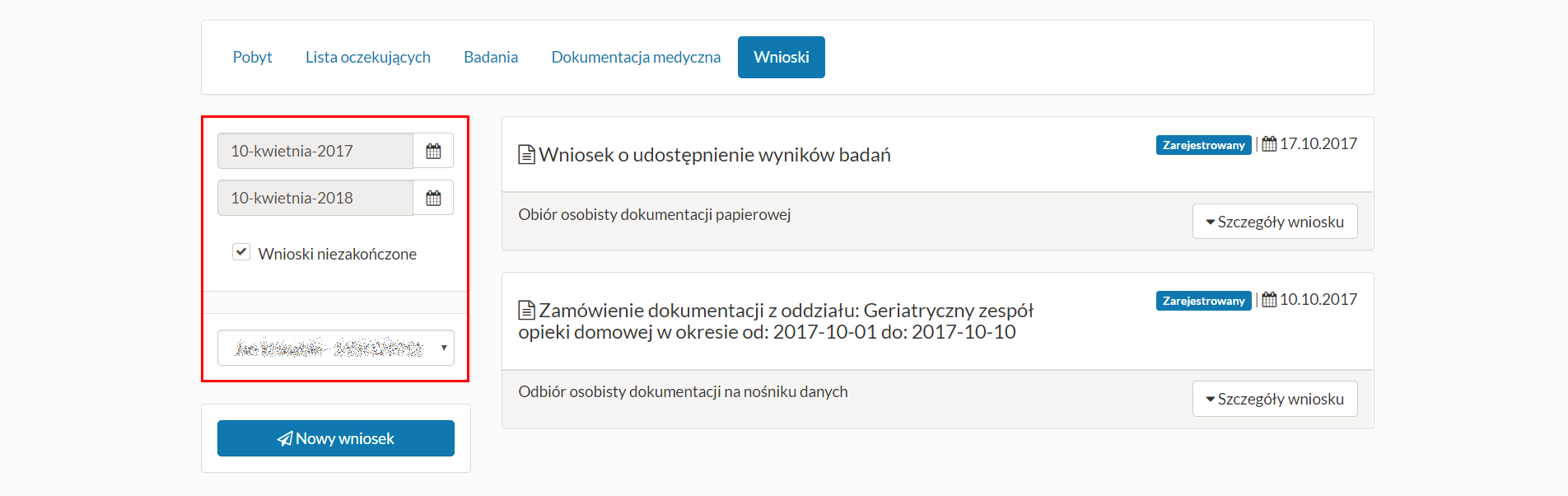
Task: Click the Wnioski niezakończone label
Action: click(x=338, y=254)
